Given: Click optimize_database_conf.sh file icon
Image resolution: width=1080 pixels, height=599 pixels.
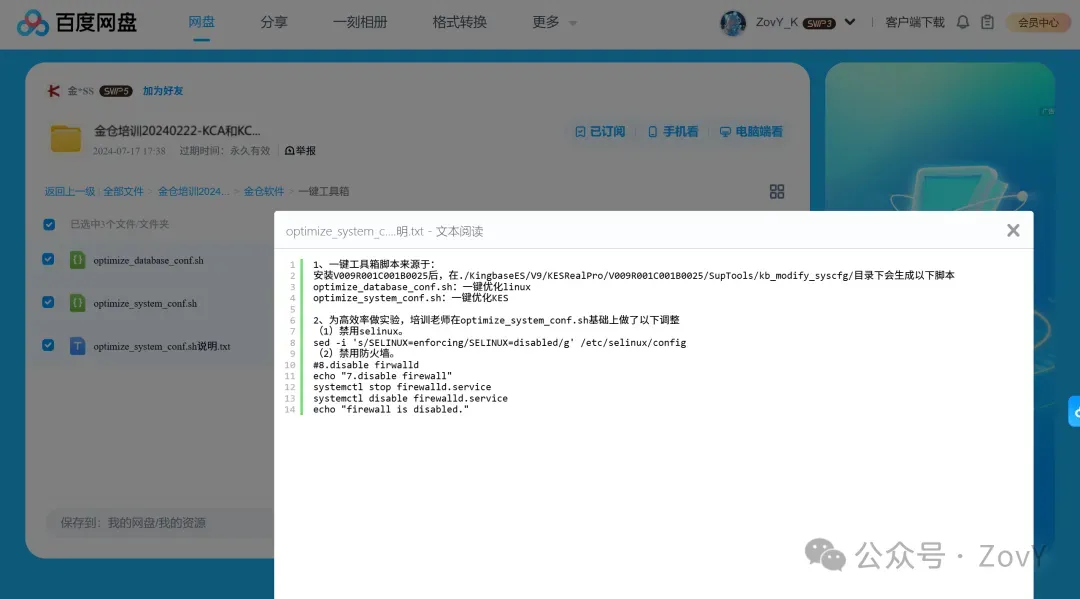Looking at the screenshot, I should pyautogui.click(x=77, y=260).
